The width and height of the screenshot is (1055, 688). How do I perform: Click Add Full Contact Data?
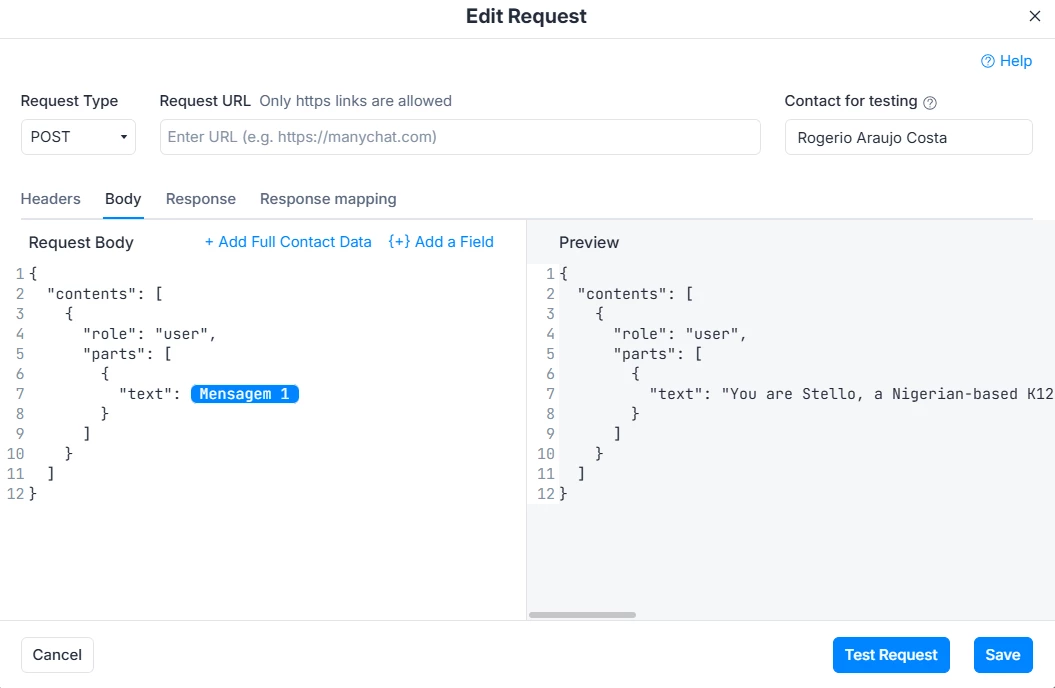[288, 242]
